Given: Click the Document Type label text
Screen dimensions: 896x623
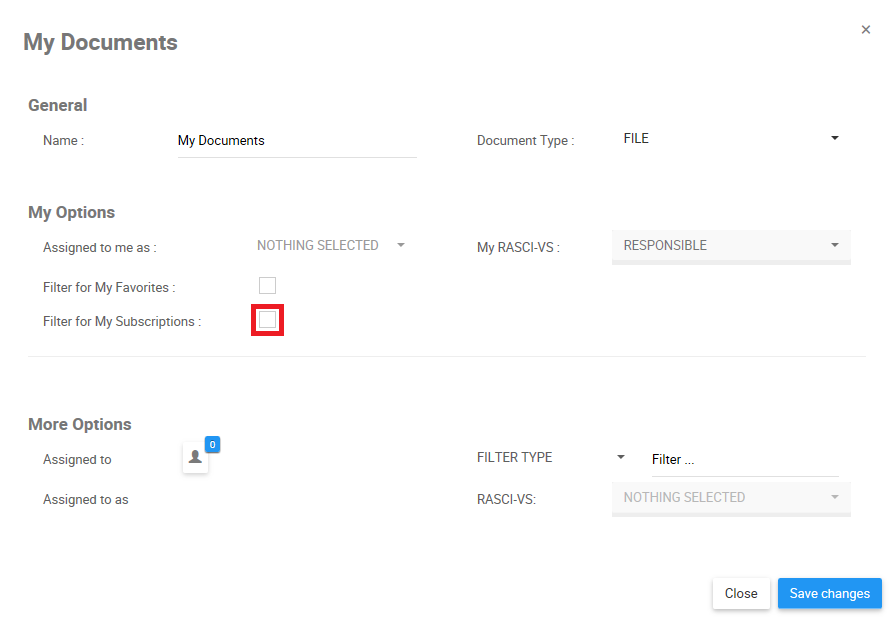Looking at the screenshot, I should click(525, 141).
